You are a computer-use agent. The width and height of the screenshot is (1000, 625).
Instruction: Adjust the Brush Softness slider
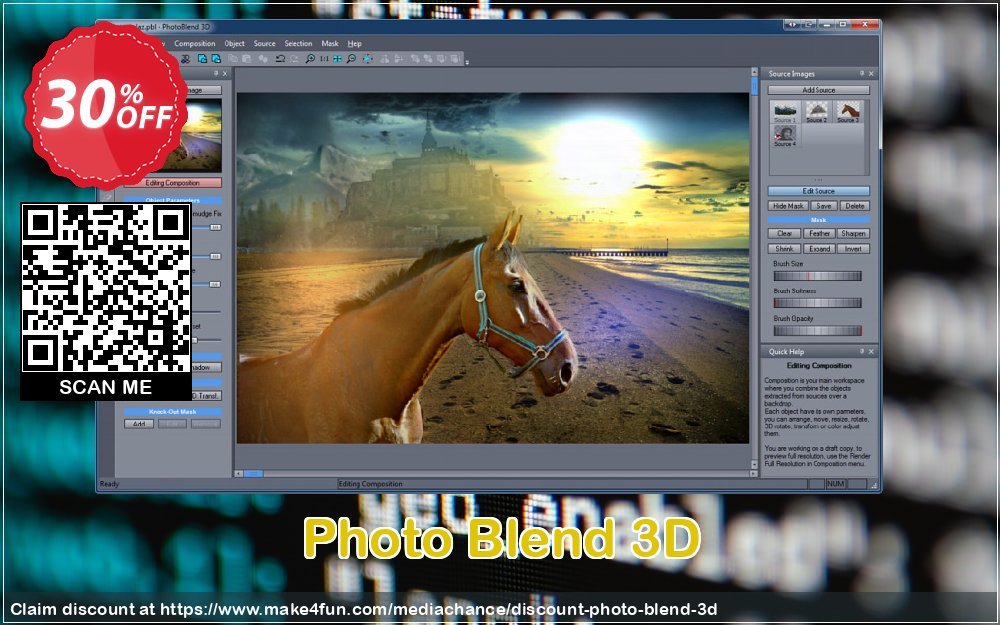point(818,303)
